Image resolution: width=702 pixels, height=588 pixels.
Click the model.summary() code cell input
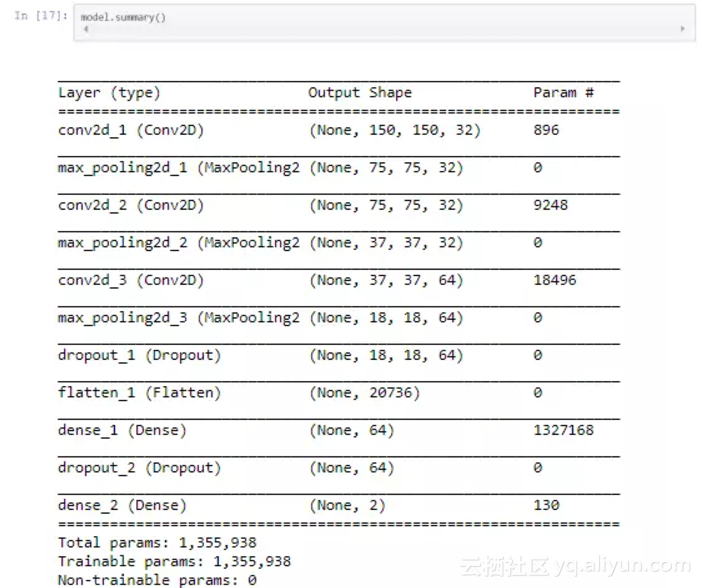(x=385, y=22)
